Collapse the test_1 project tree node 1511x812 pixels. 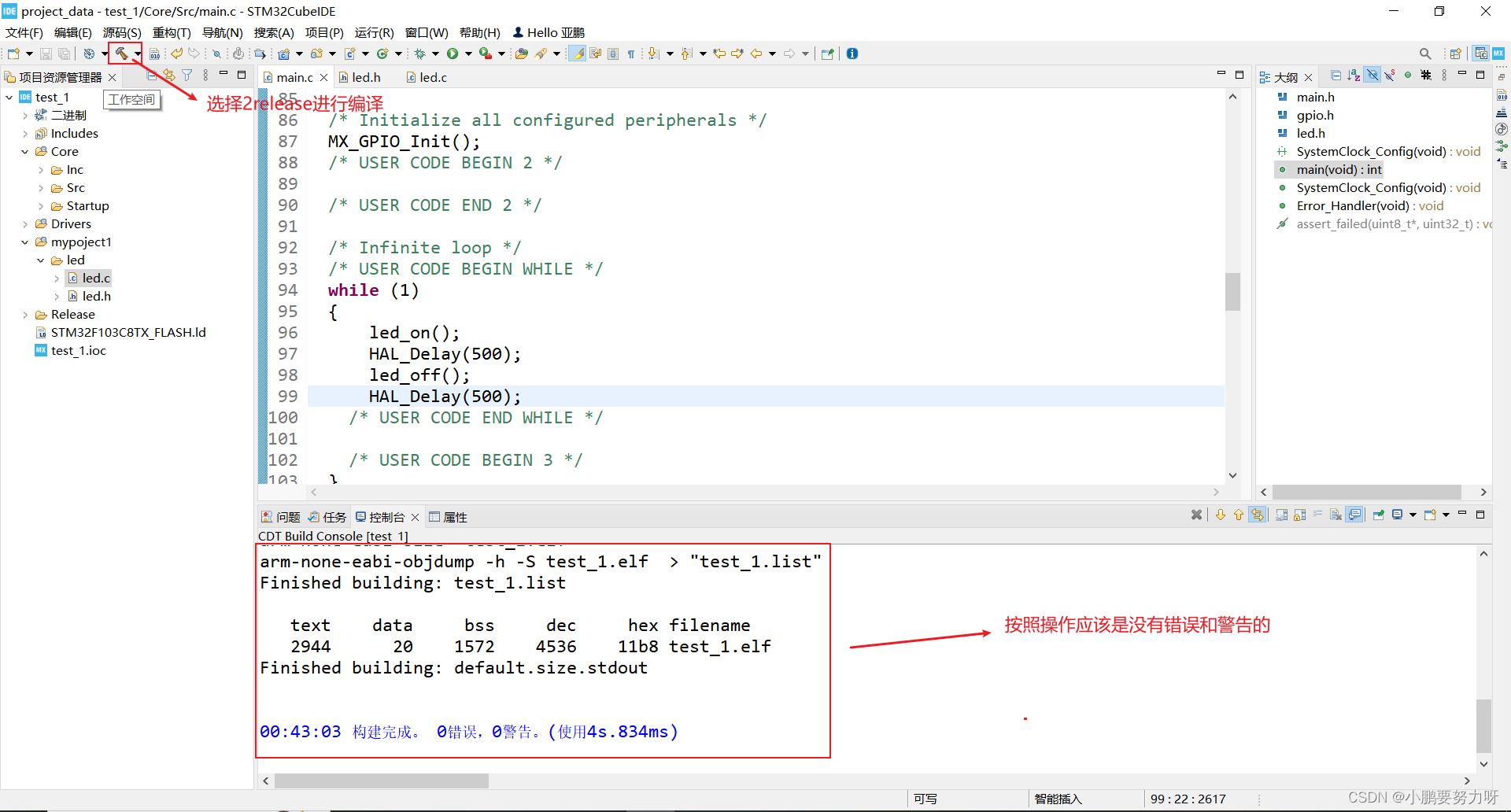click(x=9, y=98)
